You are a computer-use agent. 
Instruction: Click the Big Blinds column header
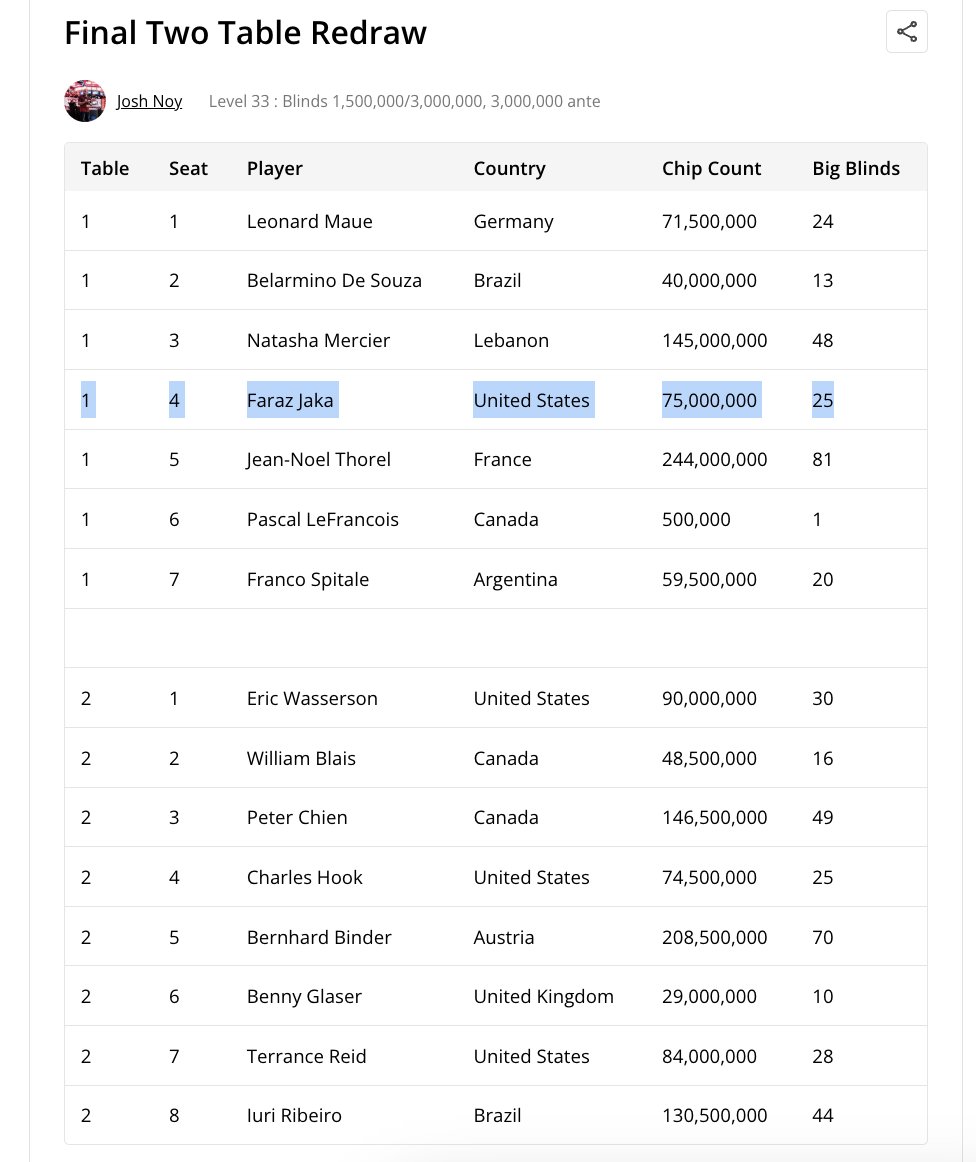[856, 168]
